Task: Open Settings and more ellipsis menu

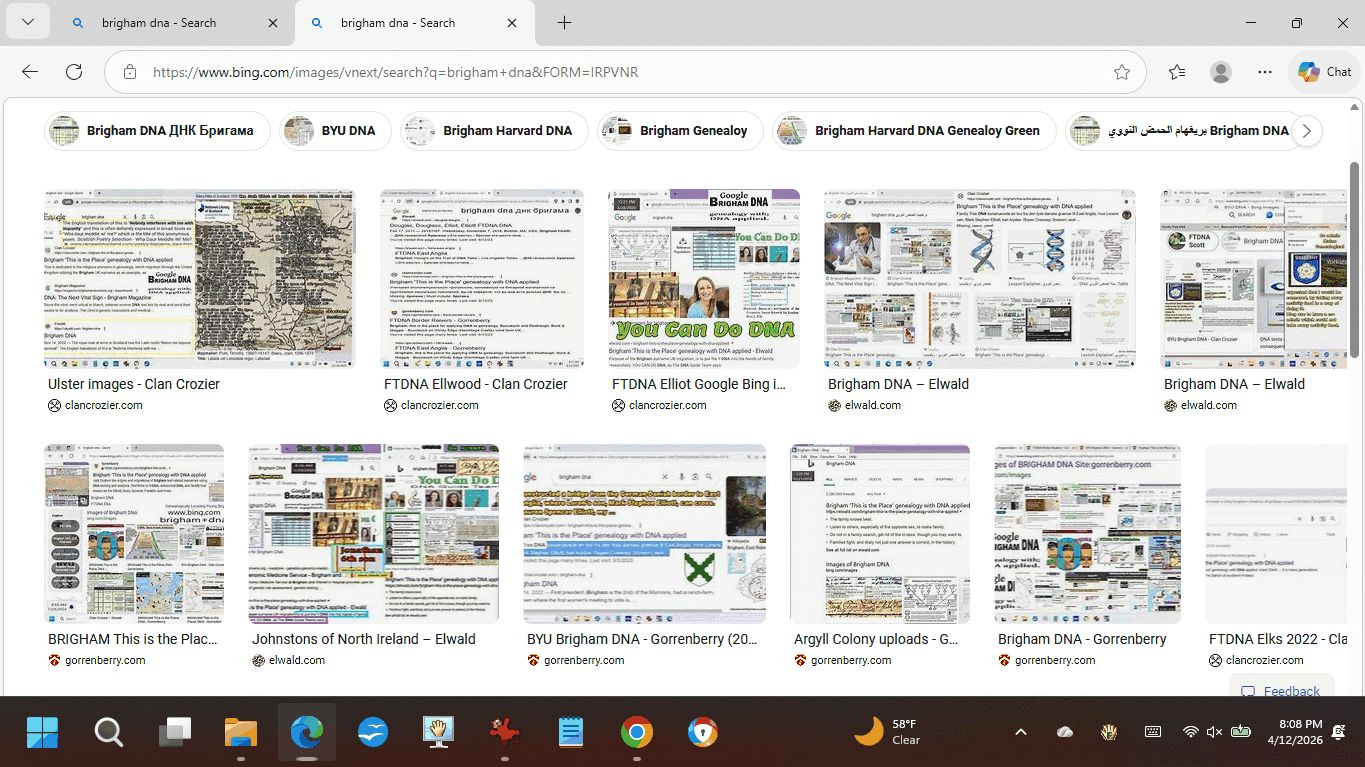Action: point(1265,72)
